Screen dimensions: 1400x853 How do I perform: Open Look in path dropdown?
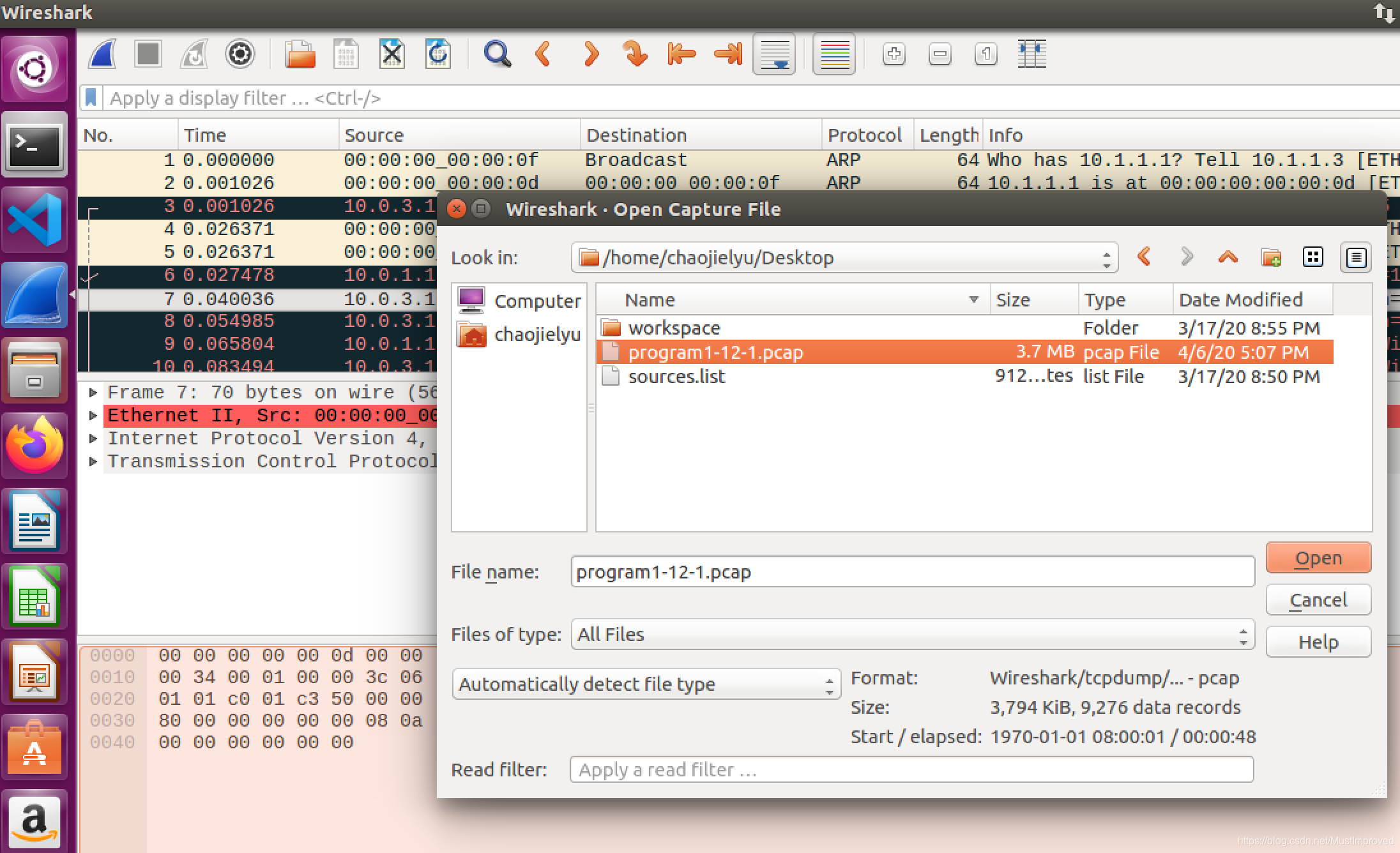[x=844, y=257]
